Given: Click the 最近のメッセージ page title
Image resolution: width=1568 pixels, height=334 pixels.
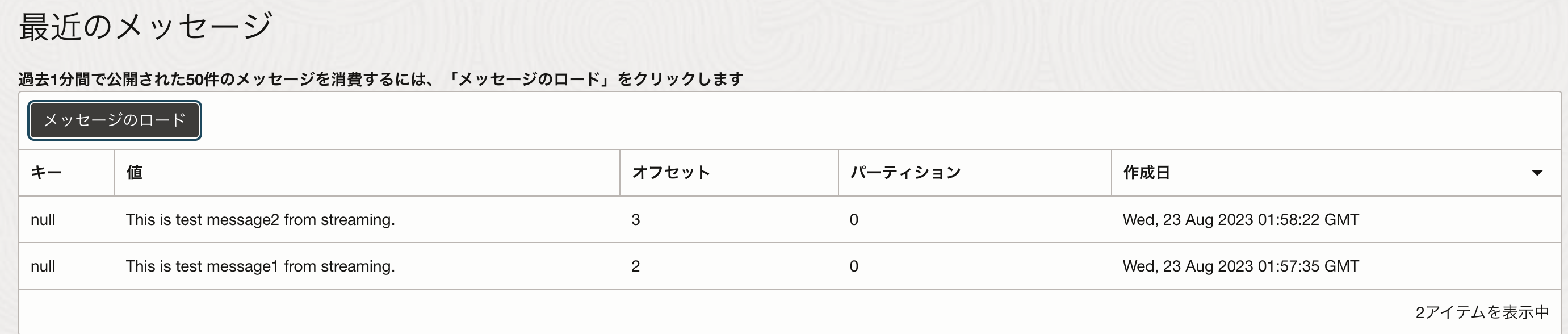Looking at the screenshot, I should point(142,23).
